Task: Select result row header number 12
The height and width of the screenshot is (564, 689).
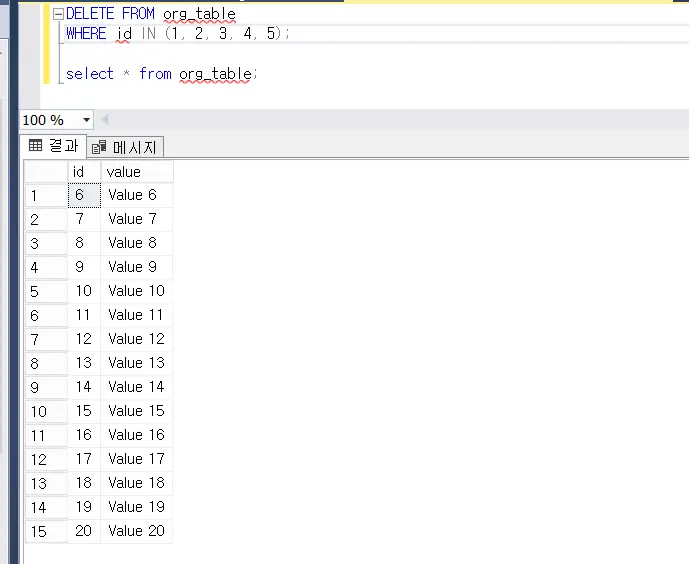Action: (x=46, y=459)
